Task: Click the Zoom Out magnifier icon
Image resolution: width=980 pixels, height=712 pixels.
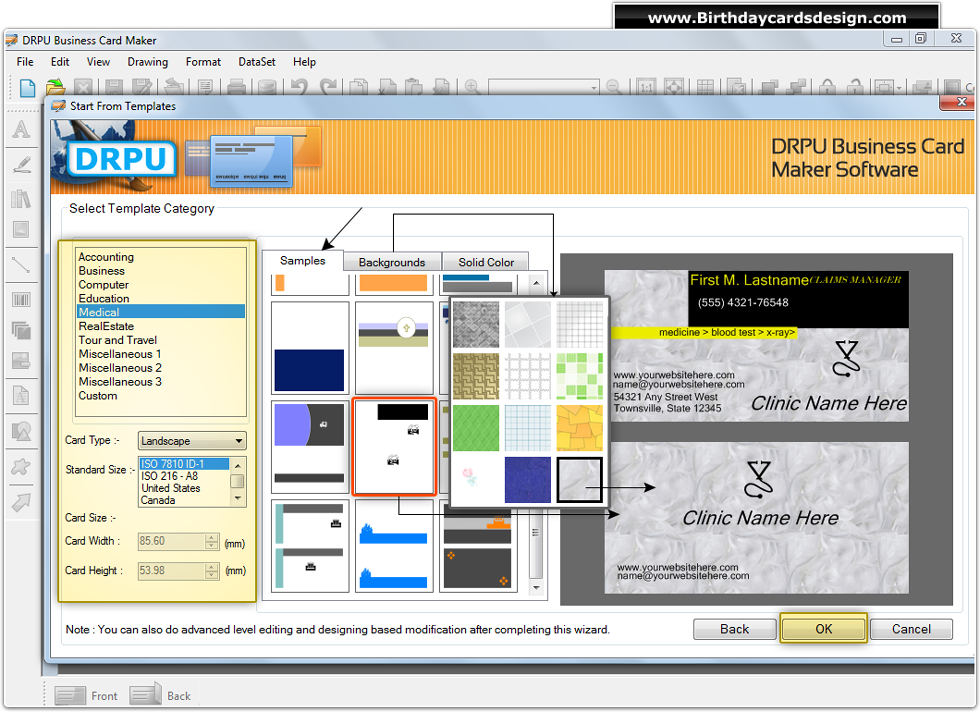Action: [614, 87]
